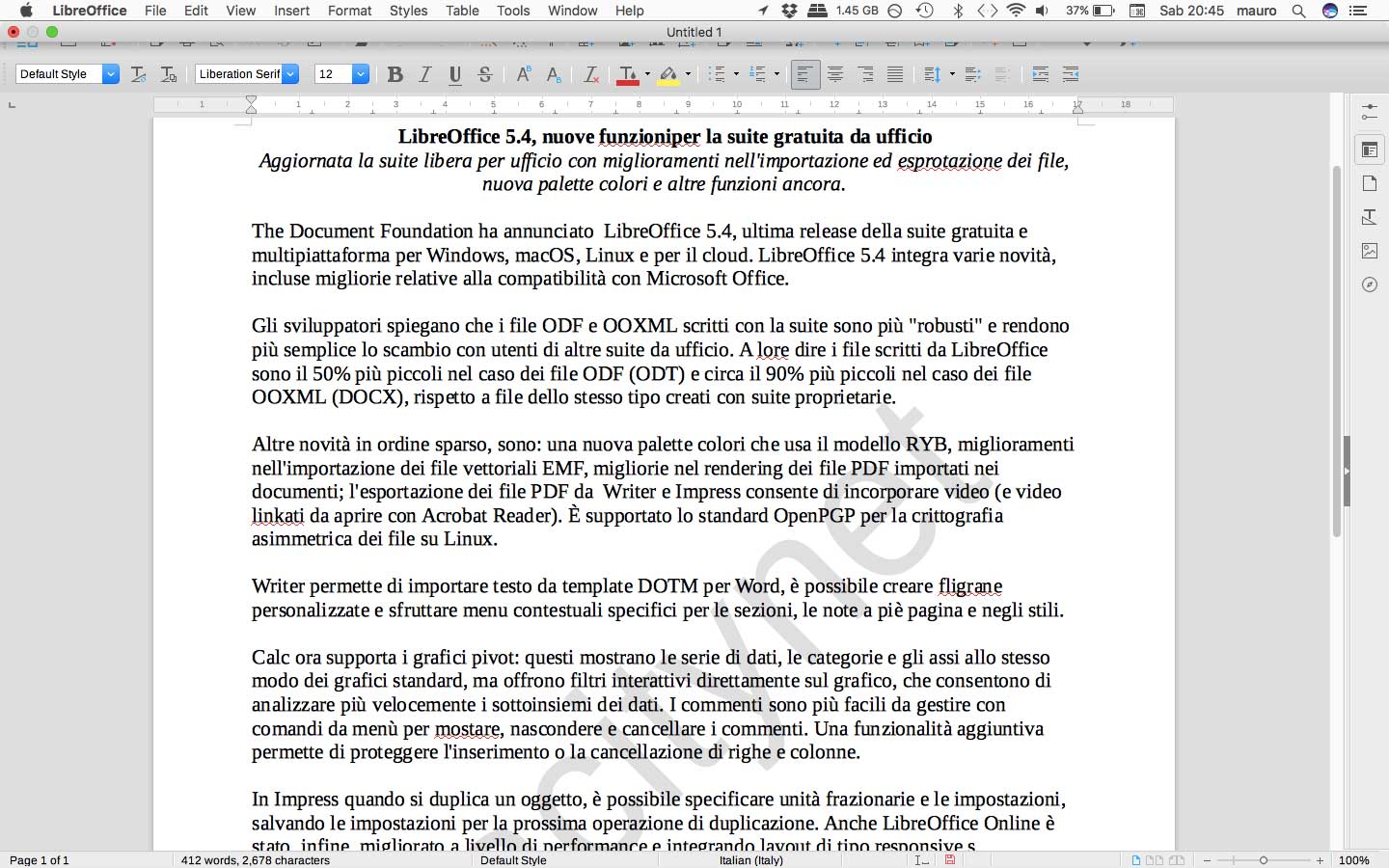
Task: Toggle strikethrough formatting
Action: [x=485, y=74]
